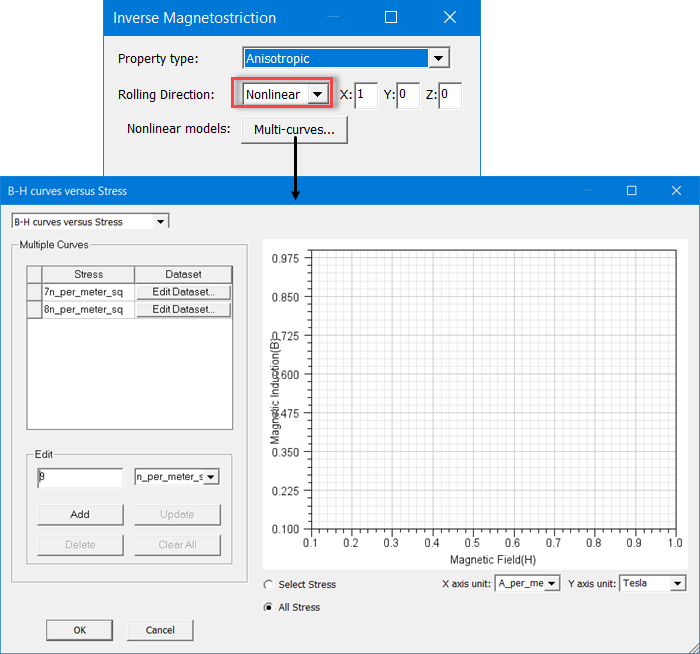
Task: Open the Rolling Direction Nonlinear dropdown
Action: click(x=286, y=94)
